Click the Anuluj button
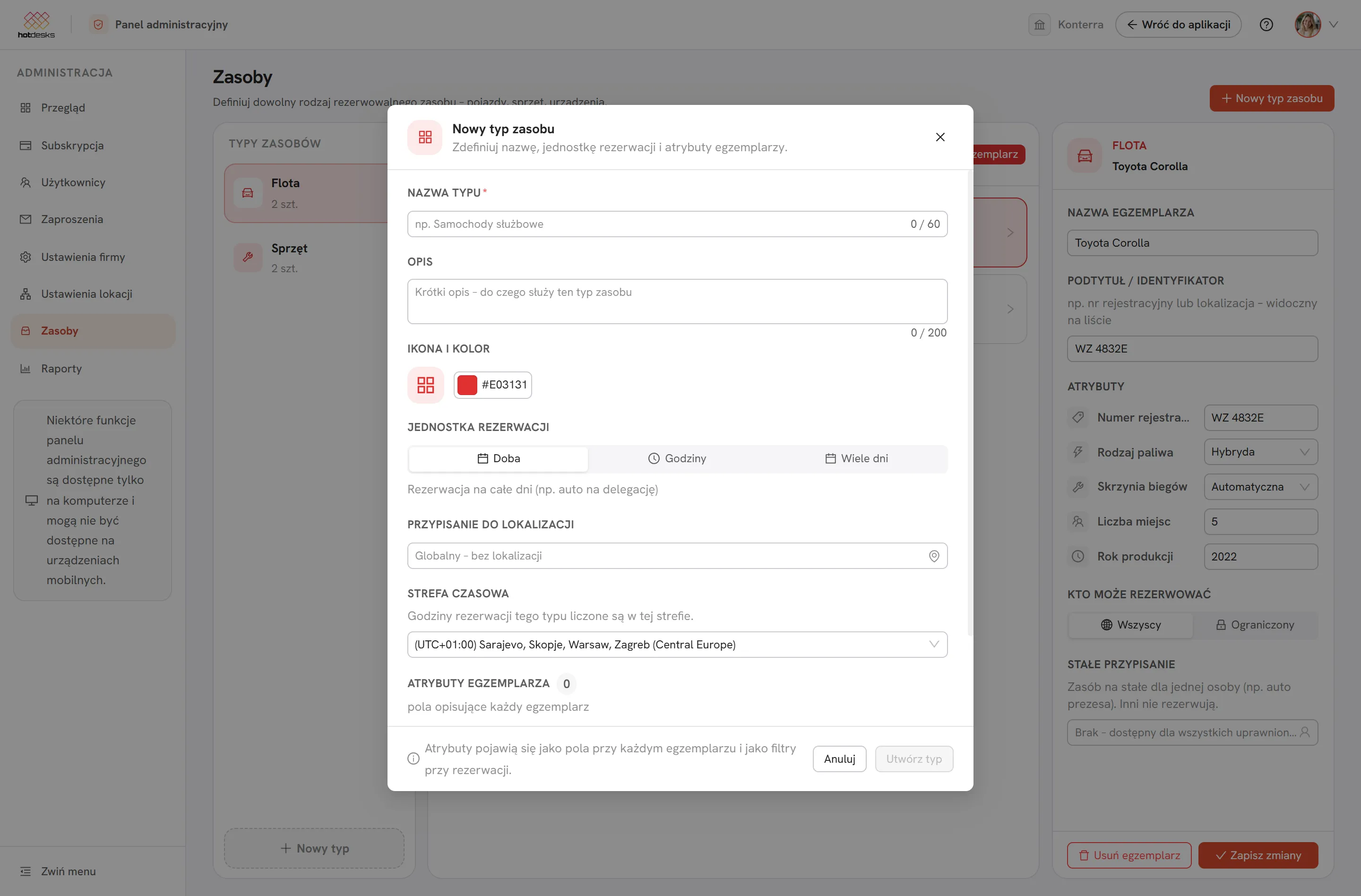Viewport: 1361px width, 896px height. pyautogui.click(x=839, y=759)
